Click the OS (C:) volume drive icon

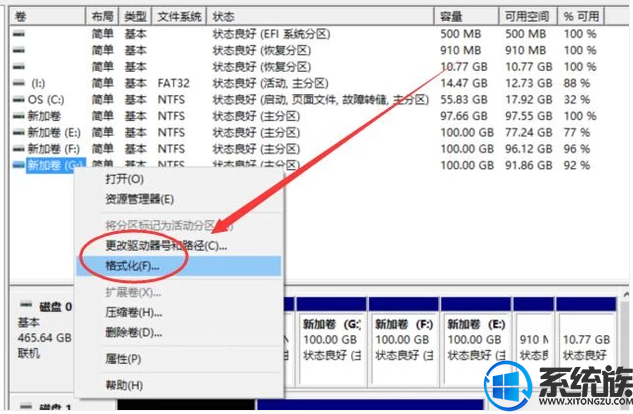[x=18, y=99]
